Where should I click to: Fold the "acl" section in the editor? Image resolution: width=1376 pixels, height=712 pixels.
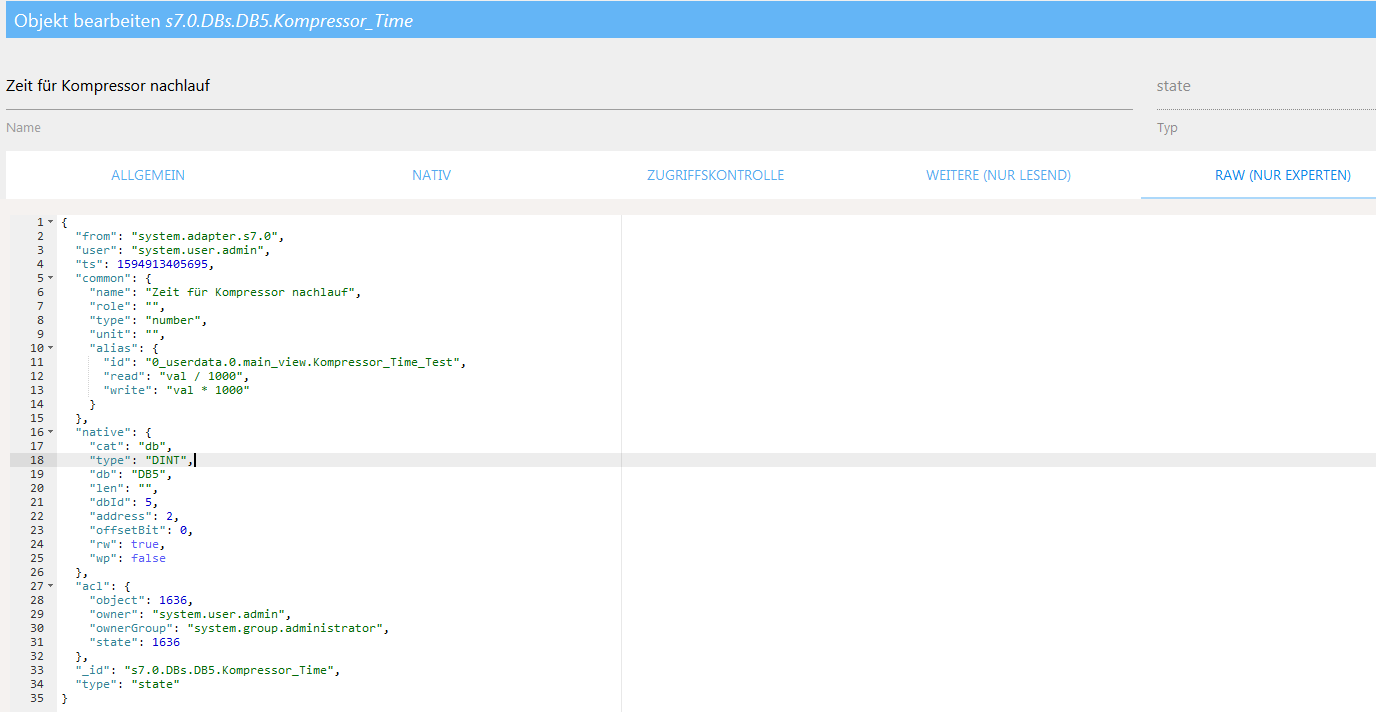(x=50, y=586)
